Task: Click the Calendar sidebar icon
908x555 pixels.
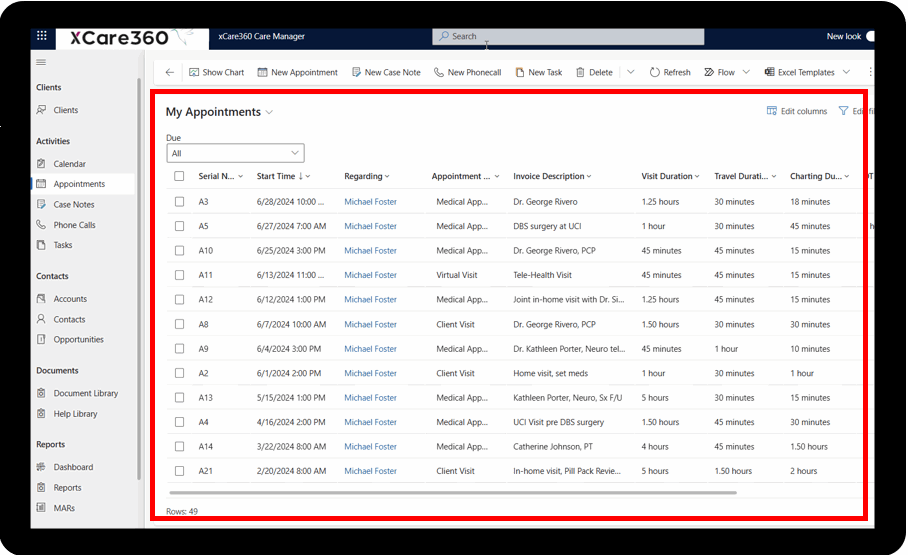Action: click(x=41, y=163)
